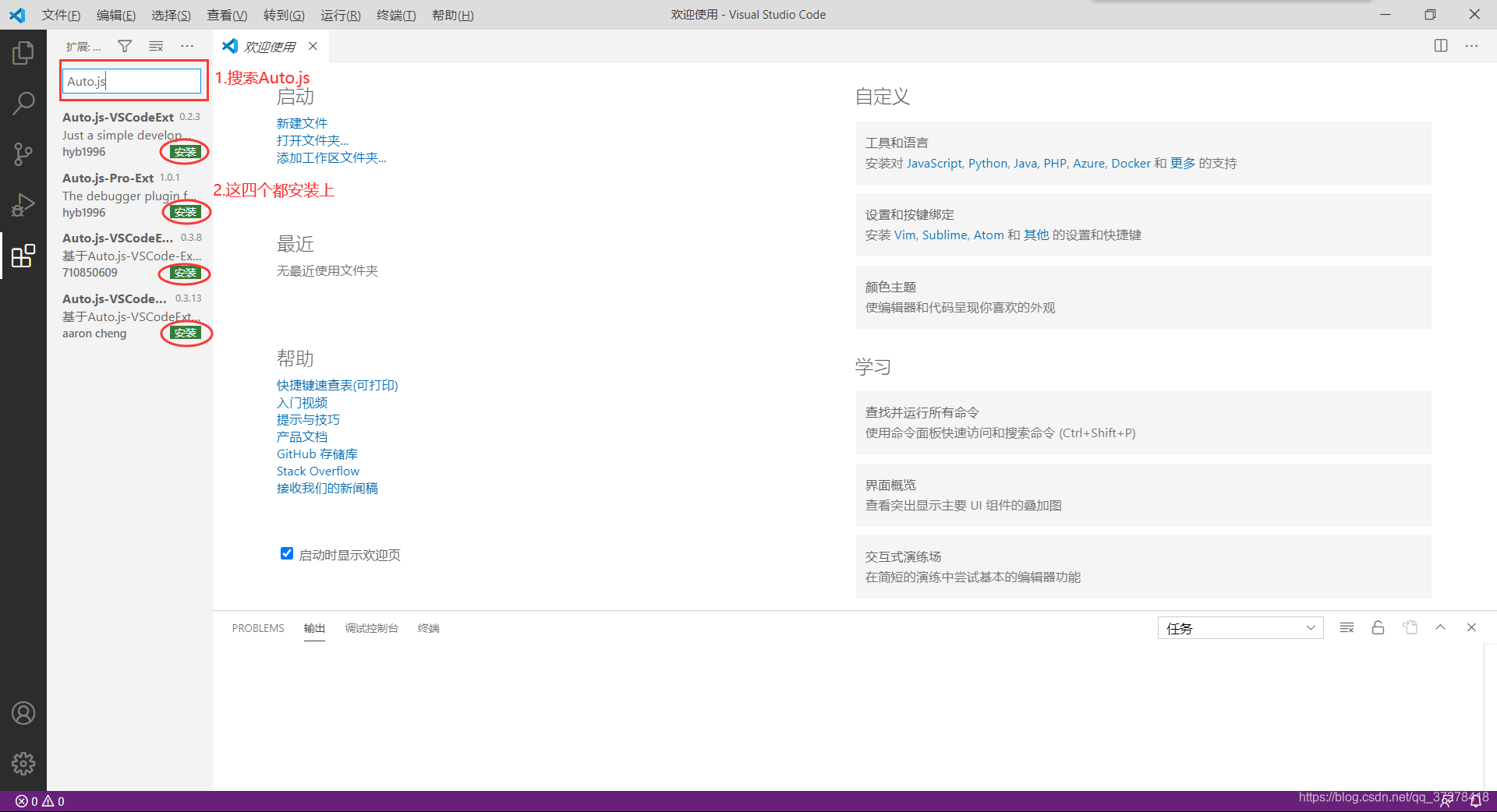Switch to the 终端 panel tab
Viewport: 1497px width, 812px height.
pyautogui.click(x=428, y=628)
